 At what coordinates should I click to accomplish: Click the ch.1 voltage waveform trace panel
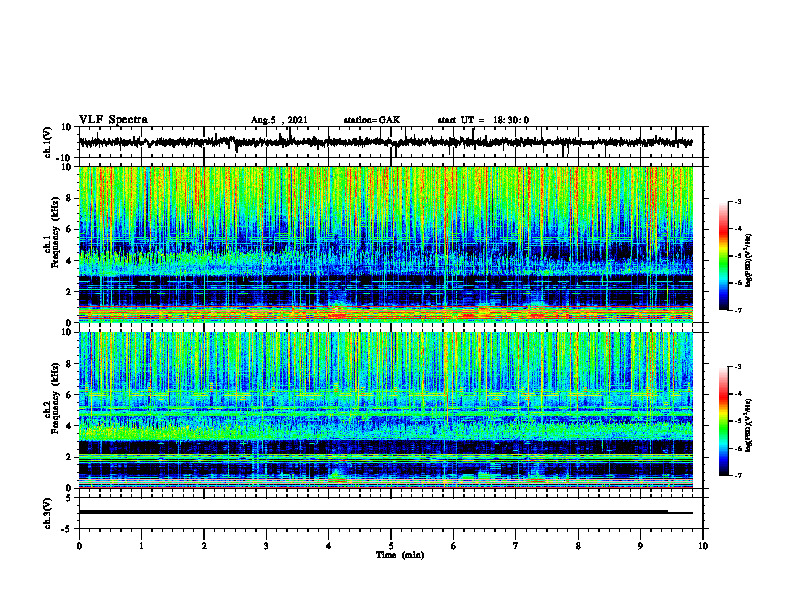click(x=391, y=142)
